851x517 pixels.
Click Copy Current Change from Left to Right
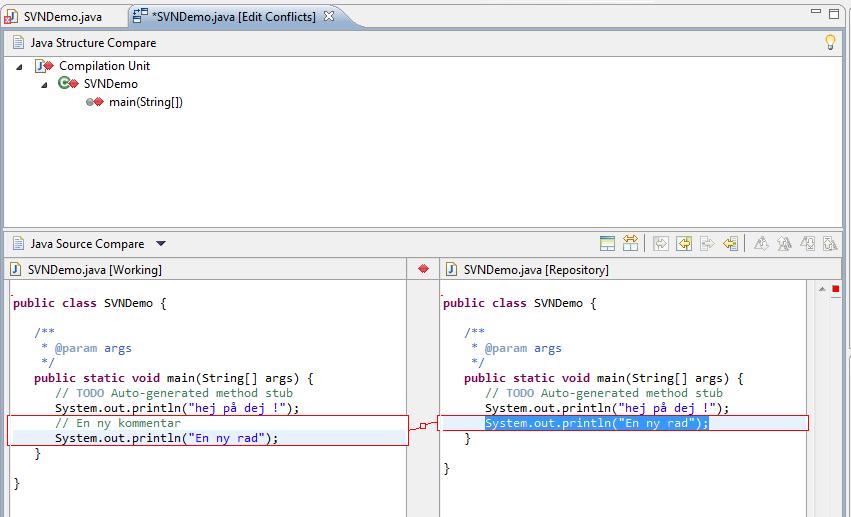707,244
